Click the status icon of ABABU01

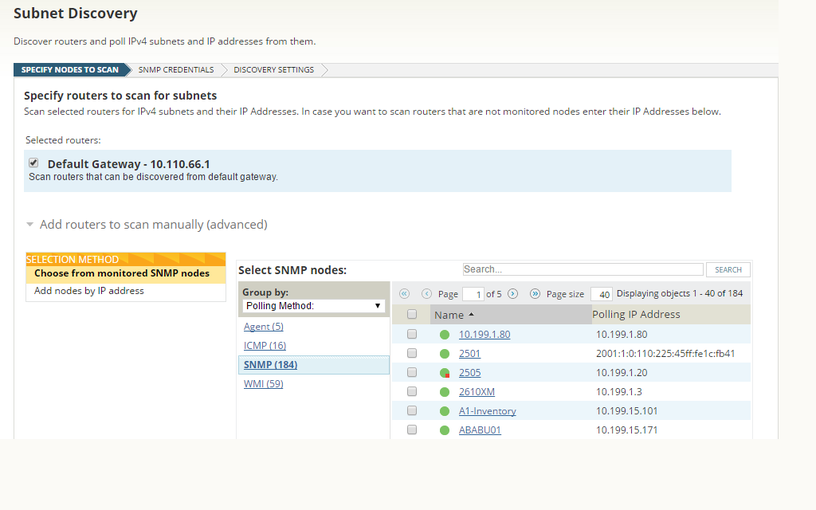[444, 430]
